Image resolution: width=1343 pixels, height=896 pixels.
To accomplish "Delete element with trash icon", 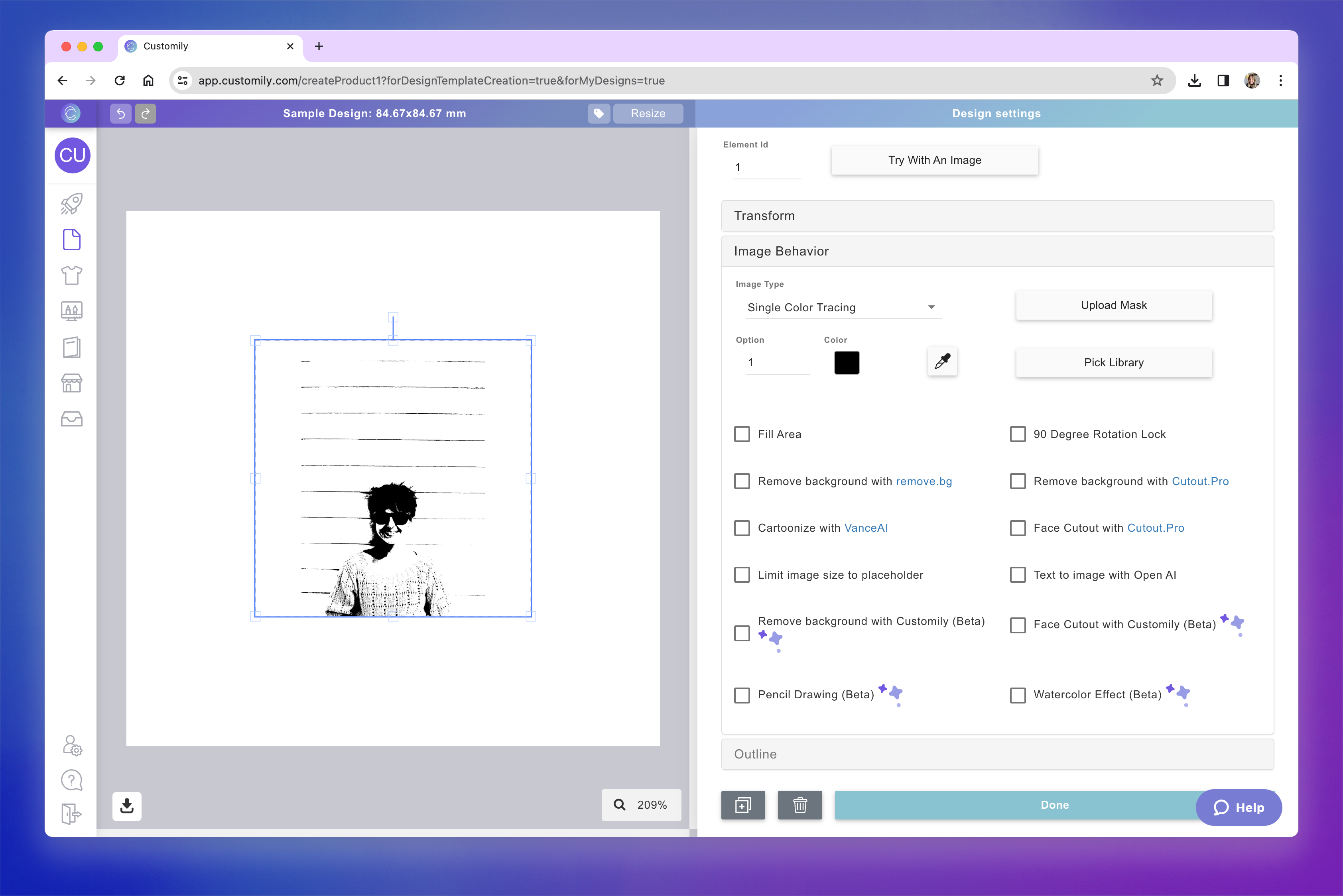I will click(800, 805).
